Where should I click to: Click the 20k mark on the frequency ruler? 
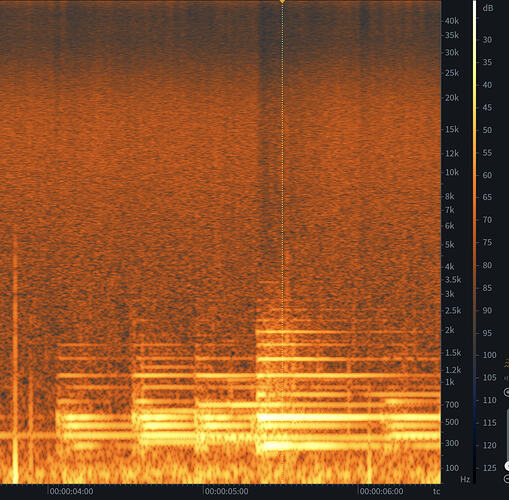tap(452, 98)
